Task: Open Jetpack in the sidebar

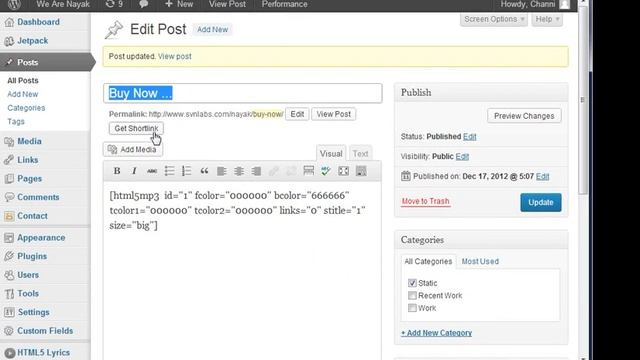Action: 33,41
